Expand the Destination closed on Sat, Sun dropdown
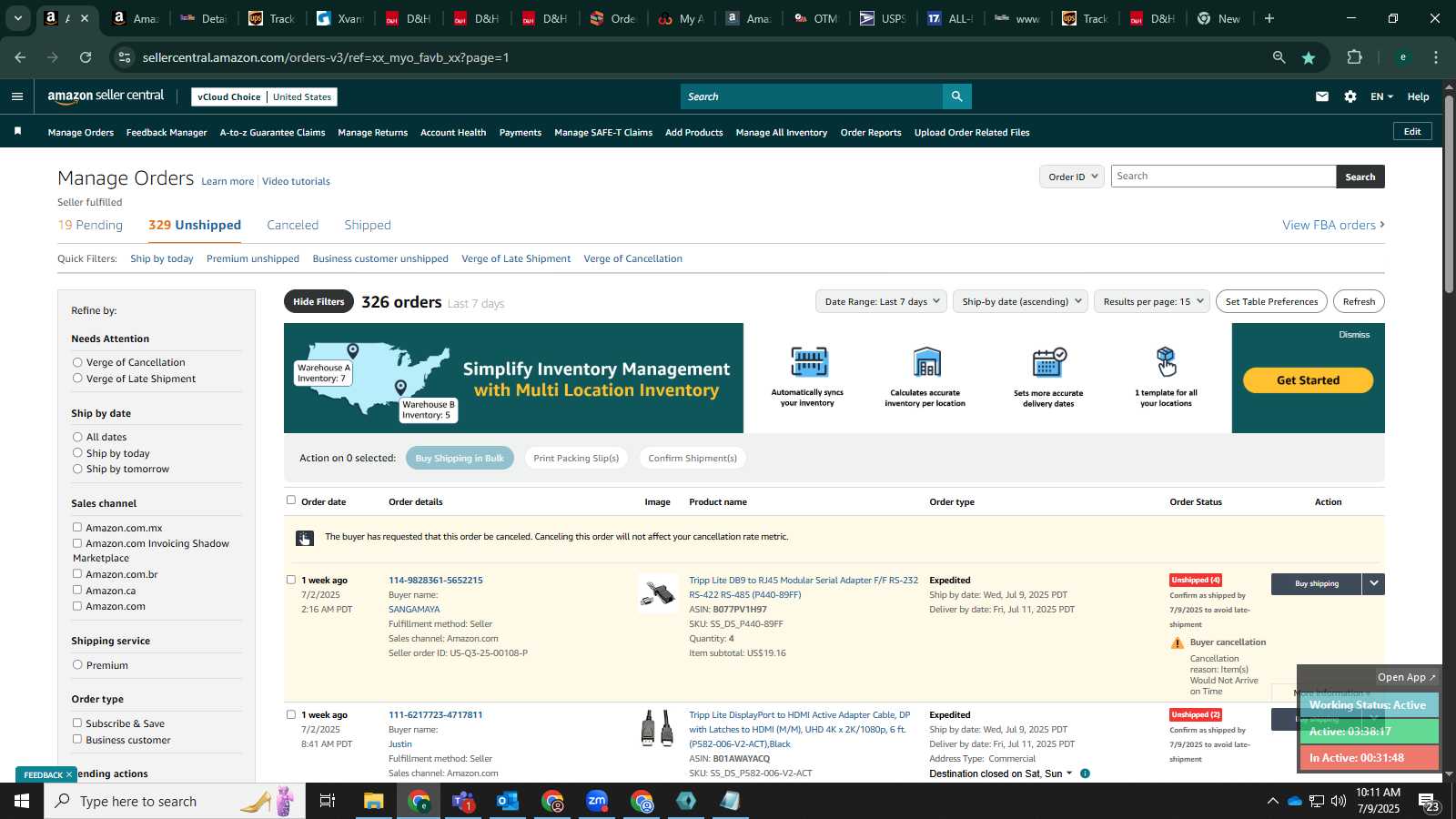1456x819 pixels. tap(1001, 773)
